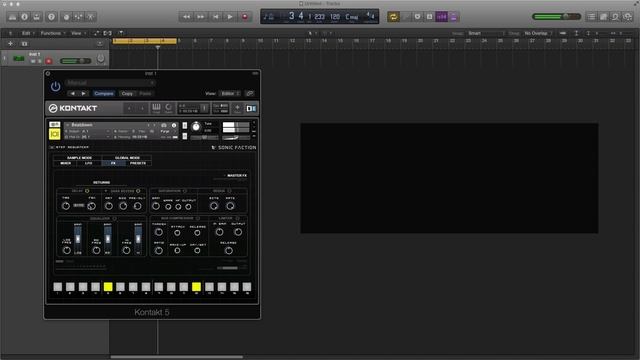Image resolution: width=640 pixels, height=360 pixels.
Task: Click the Rewind transport button
Action: click(x=186, y=17)
